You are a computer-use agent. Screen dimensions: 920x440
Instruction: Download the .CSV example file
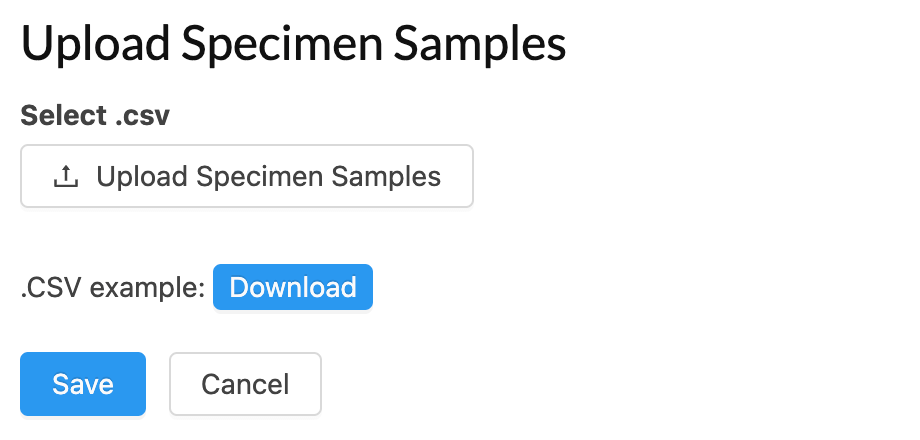point(293,287)
